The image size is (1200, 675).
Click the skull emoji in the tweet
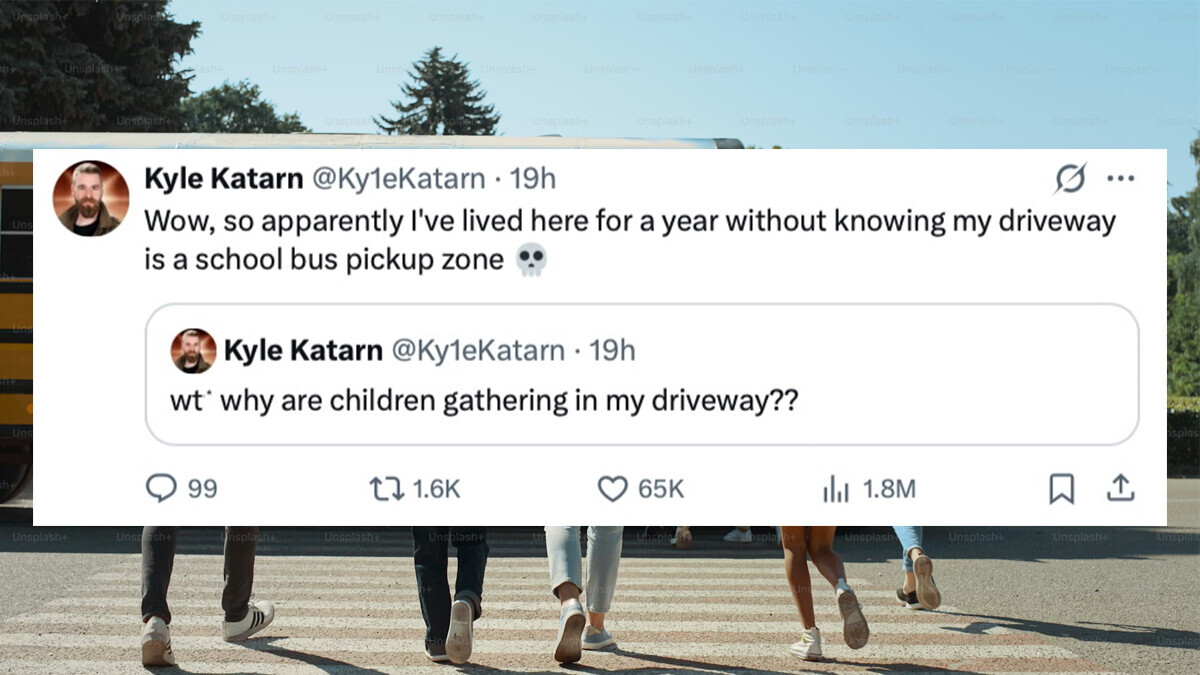[531, 261]
